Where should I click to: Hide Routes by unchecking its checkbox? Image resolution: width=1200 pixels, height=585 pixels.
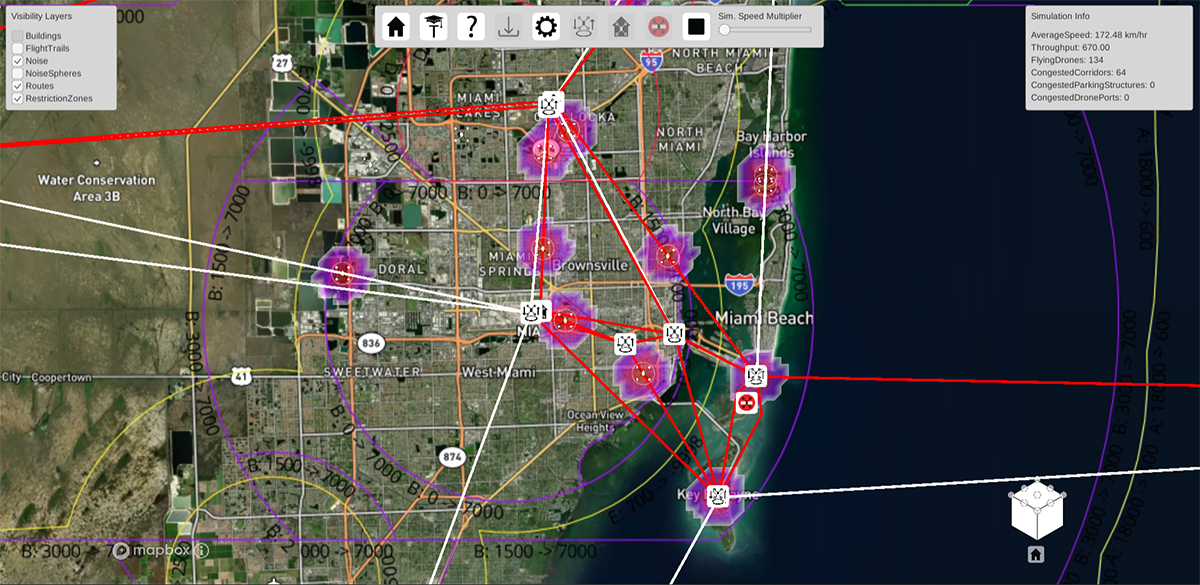[18, 87]
